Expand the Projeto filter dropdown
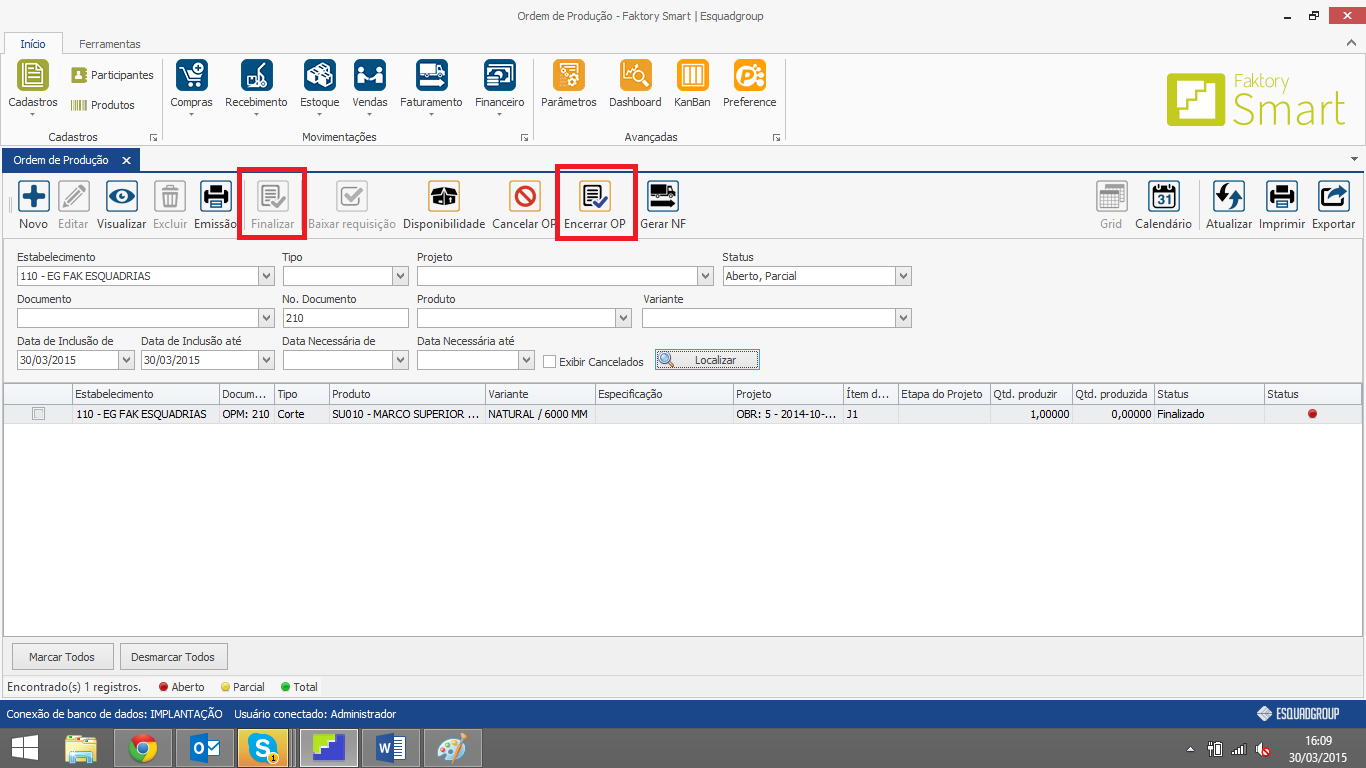1366x768 pixels. (705, 276)
